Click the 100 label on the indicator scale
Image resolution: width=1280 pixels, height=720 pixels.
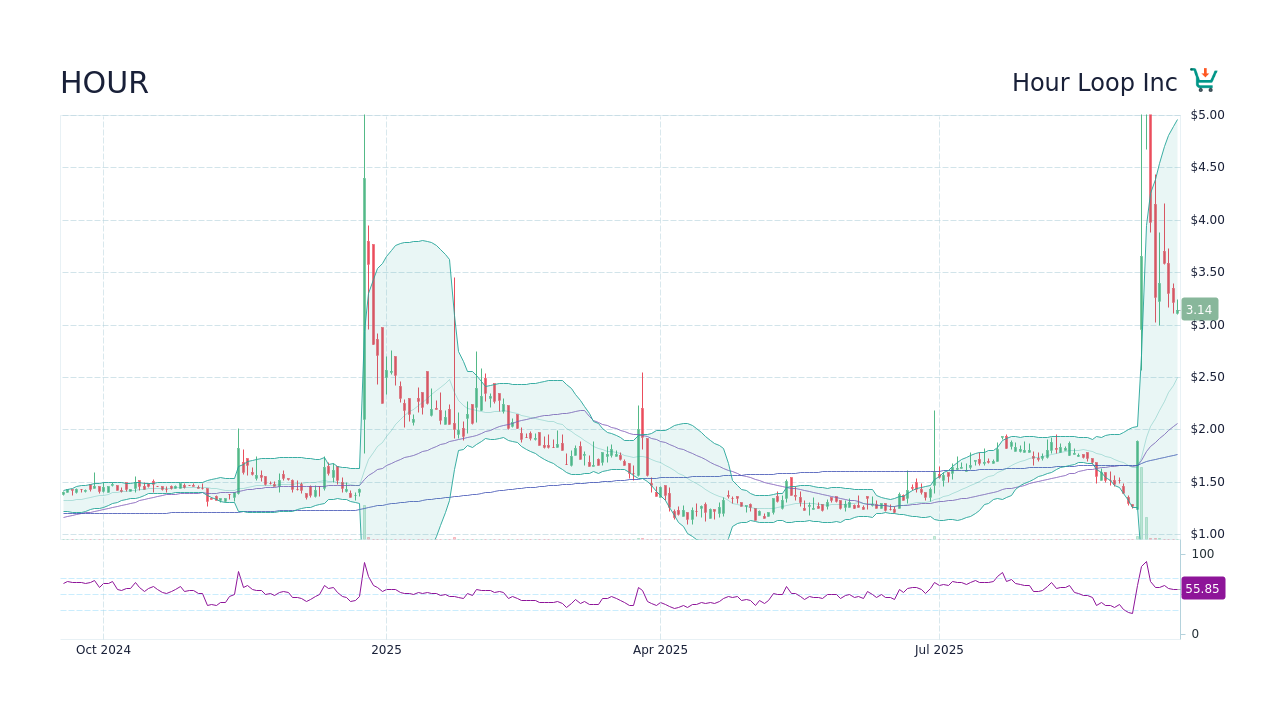coord(1201,553)
